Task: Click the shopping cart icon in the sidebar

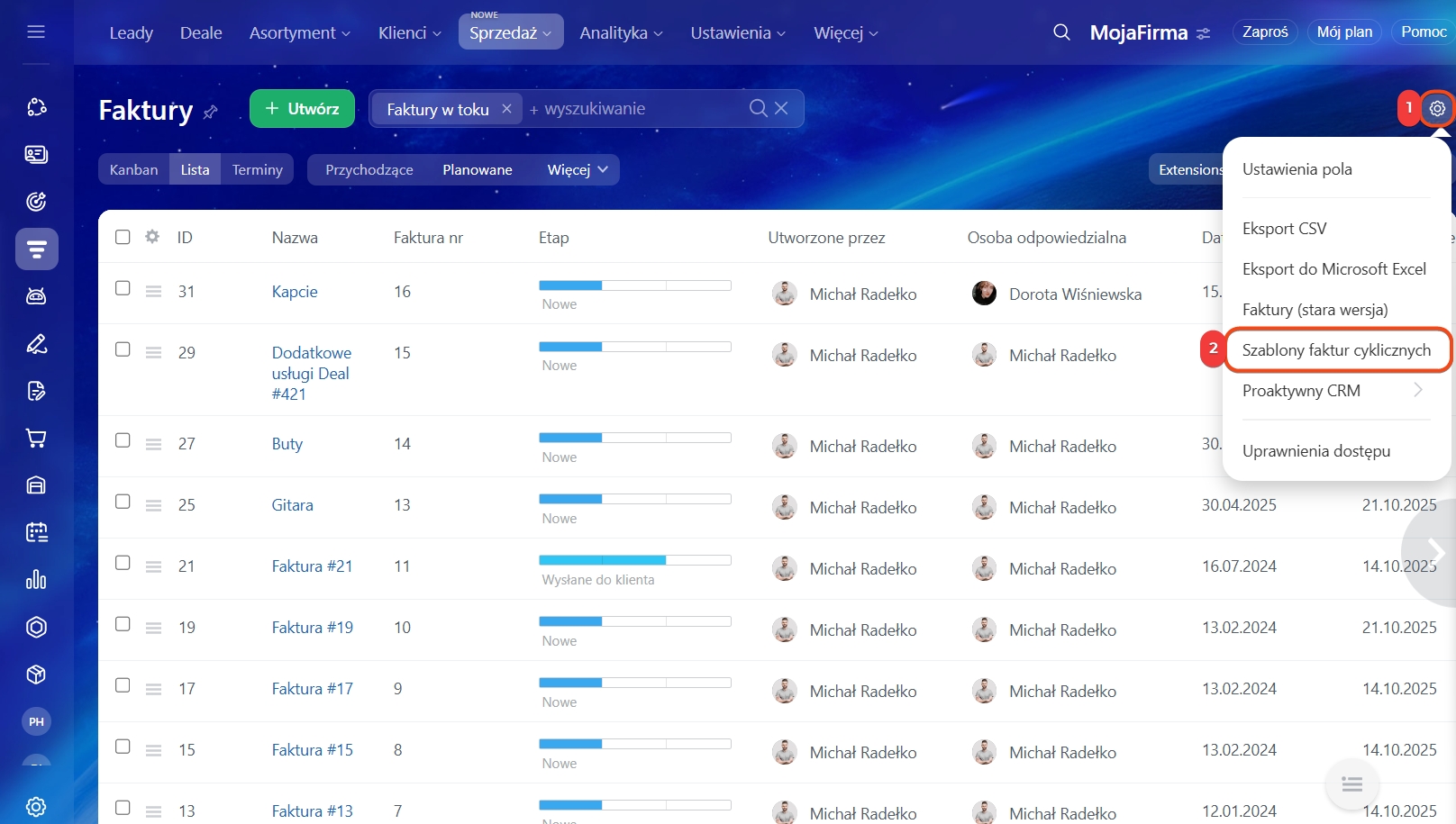Action: point(36,439)
